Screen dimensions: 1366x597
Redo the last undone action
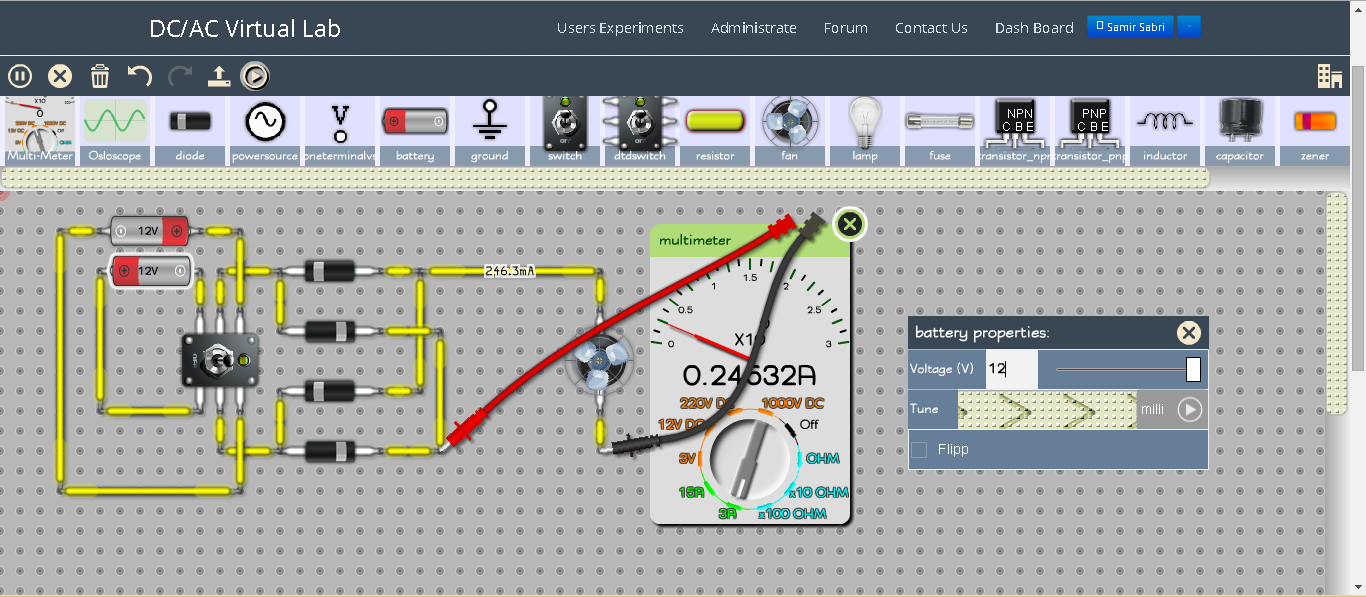180,76
